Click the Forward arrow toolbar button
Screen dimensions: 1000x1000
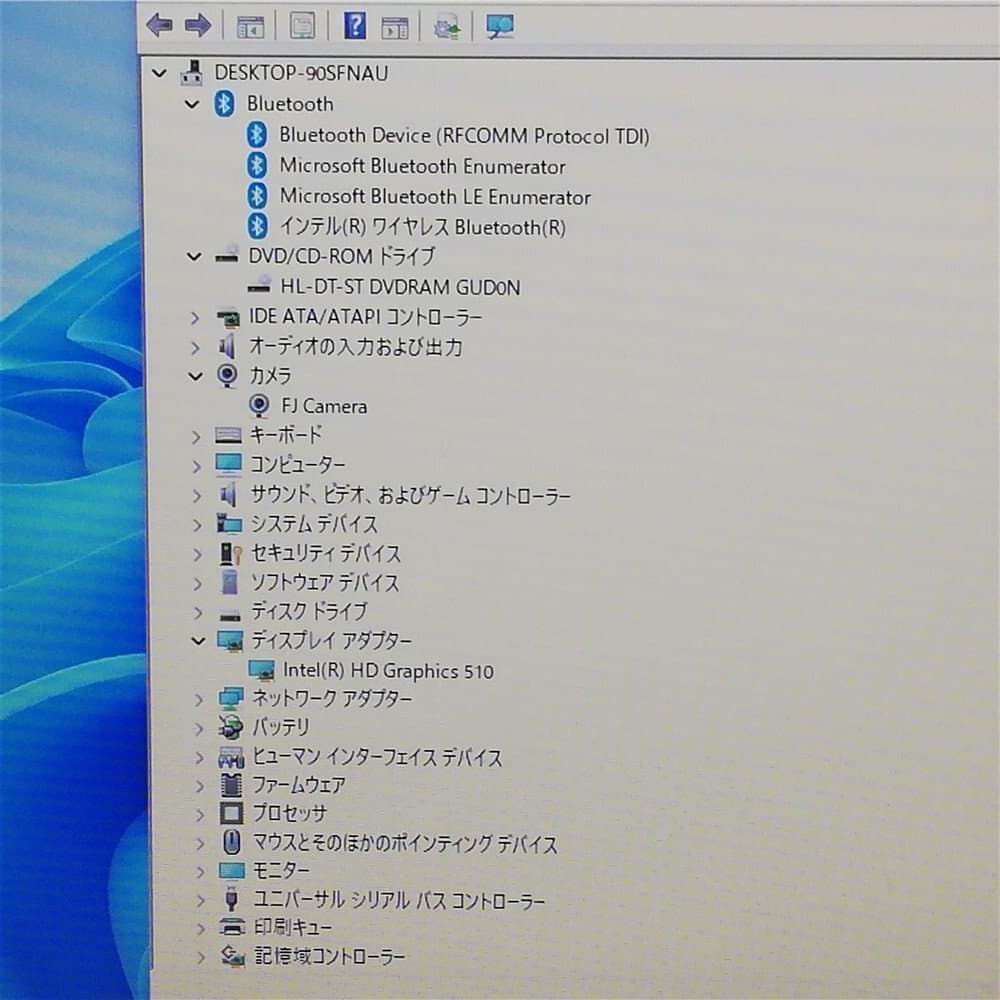[198, 26]
